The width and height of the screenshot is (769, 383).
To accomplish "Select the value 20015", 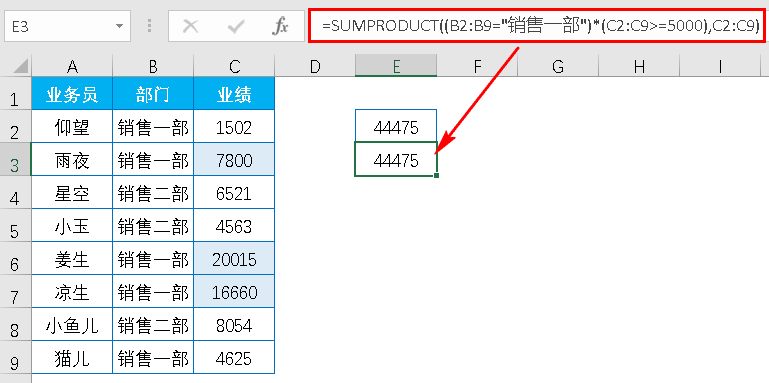I will (x=234, y=258).
